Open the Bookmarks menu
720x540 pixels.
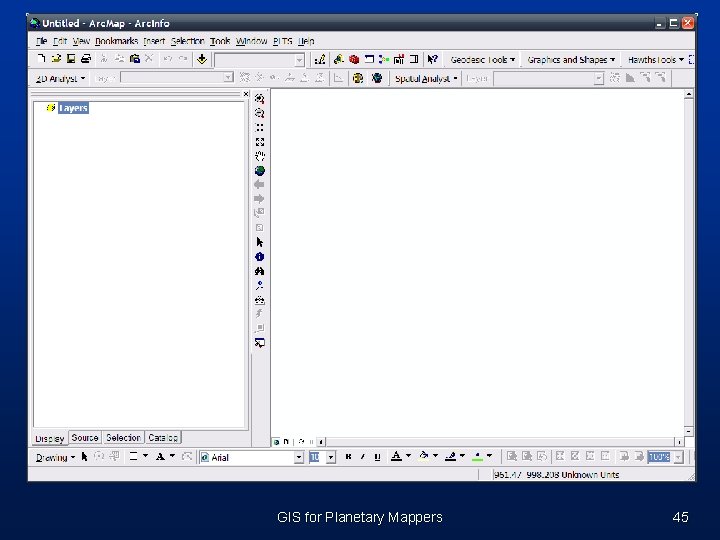point(116,41)
